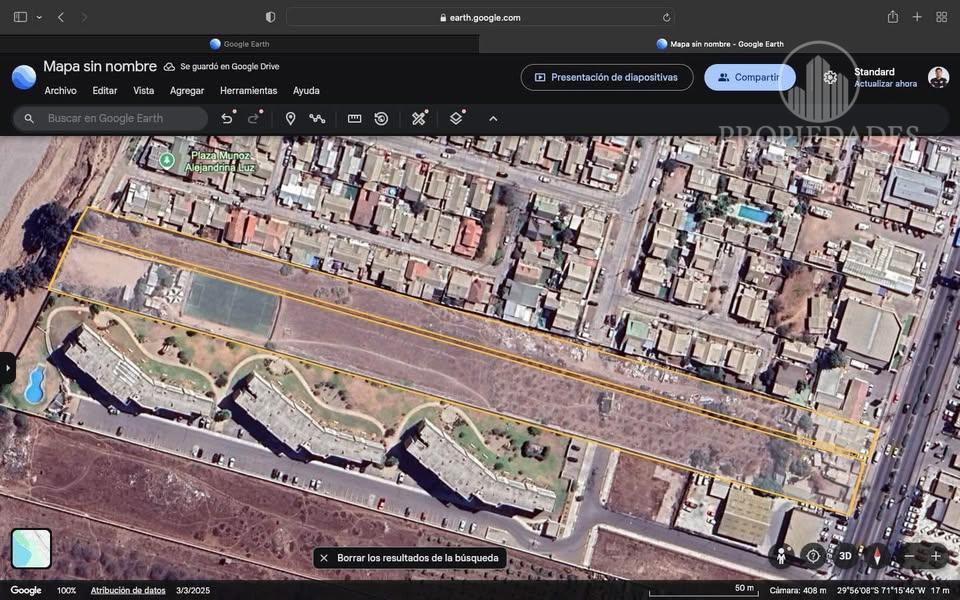Activate the ruler measure distance tool
Screen dimensions: 960x600
point(354,118)
